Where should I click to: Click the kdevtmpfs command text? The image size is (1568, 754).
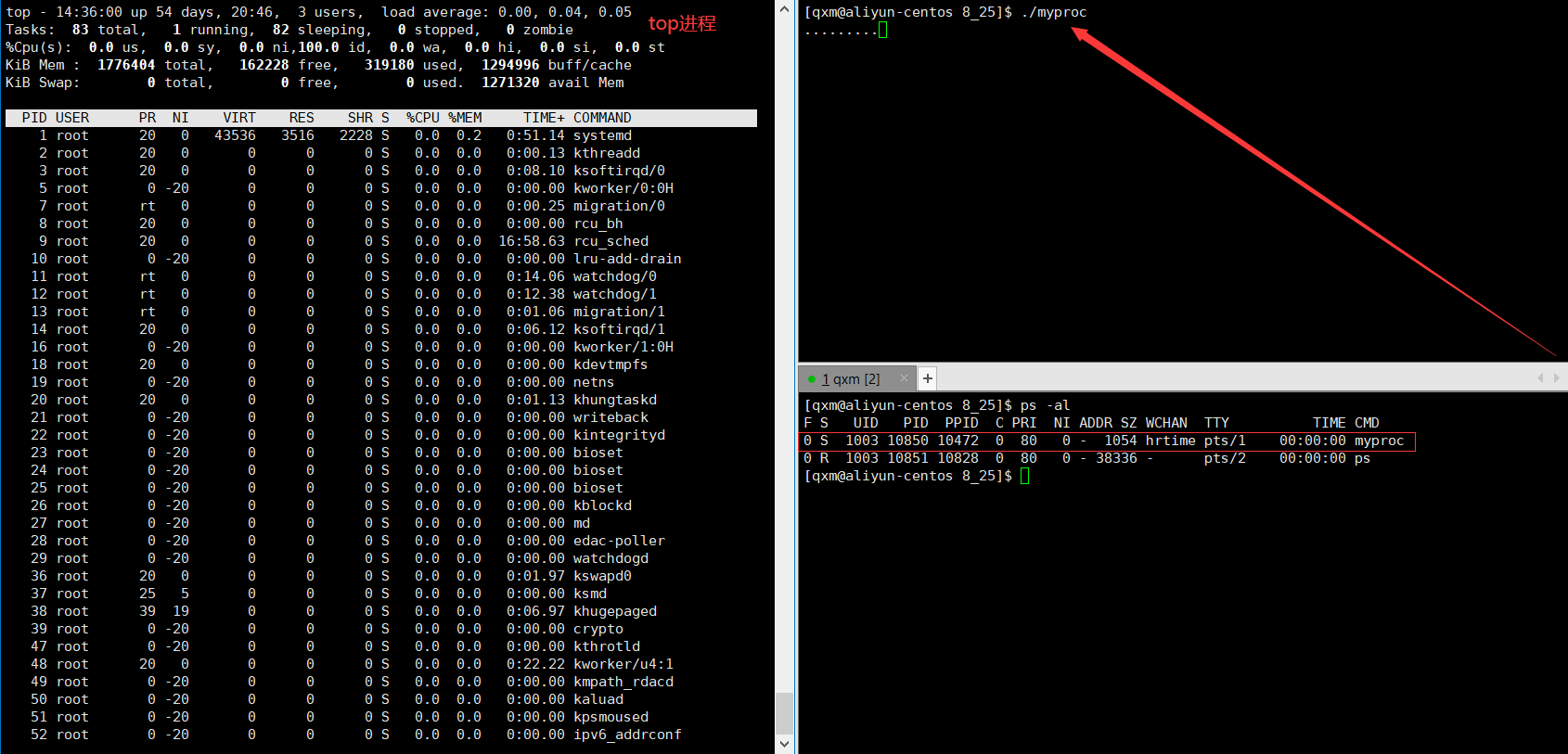pyautogui.click(x=610, y=364)
